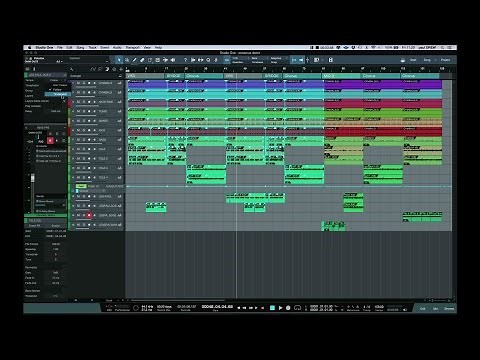Select the Paint tool
Screen dimensions: 480x360
[150, 60]
